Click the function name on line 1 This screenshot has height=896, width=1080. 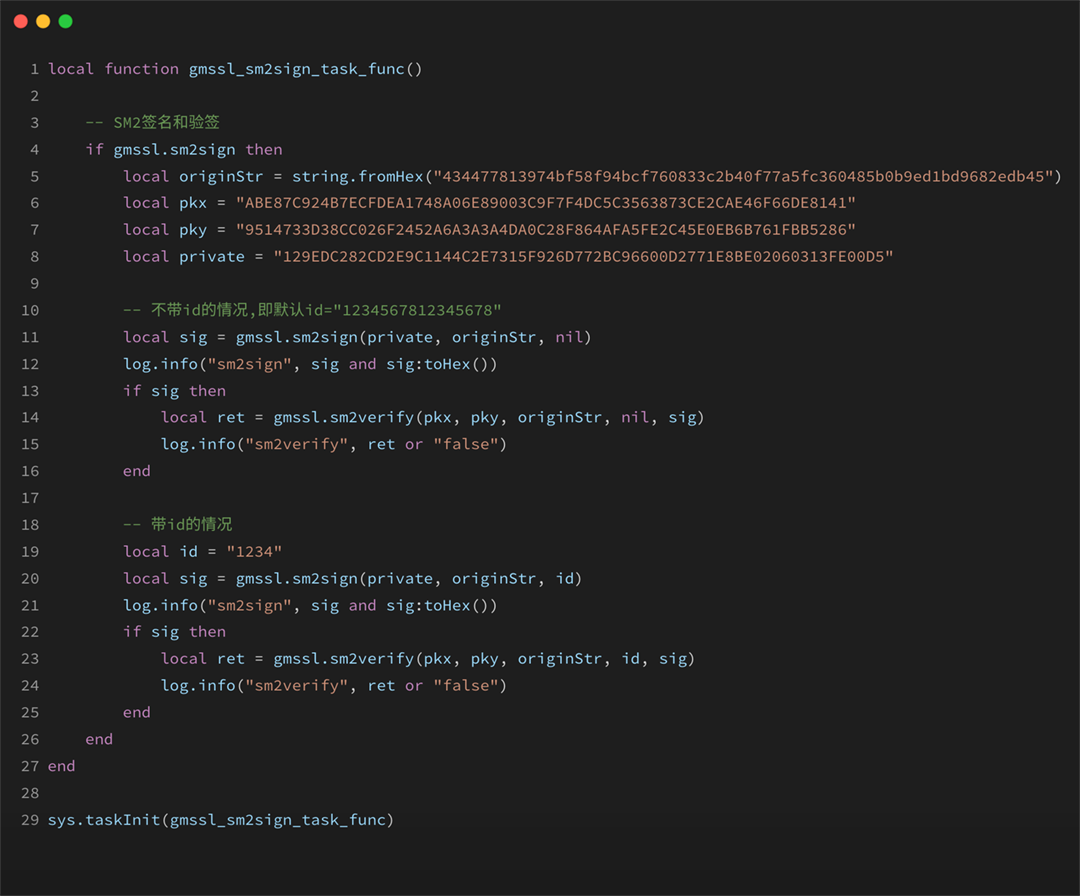coord(296,69)
